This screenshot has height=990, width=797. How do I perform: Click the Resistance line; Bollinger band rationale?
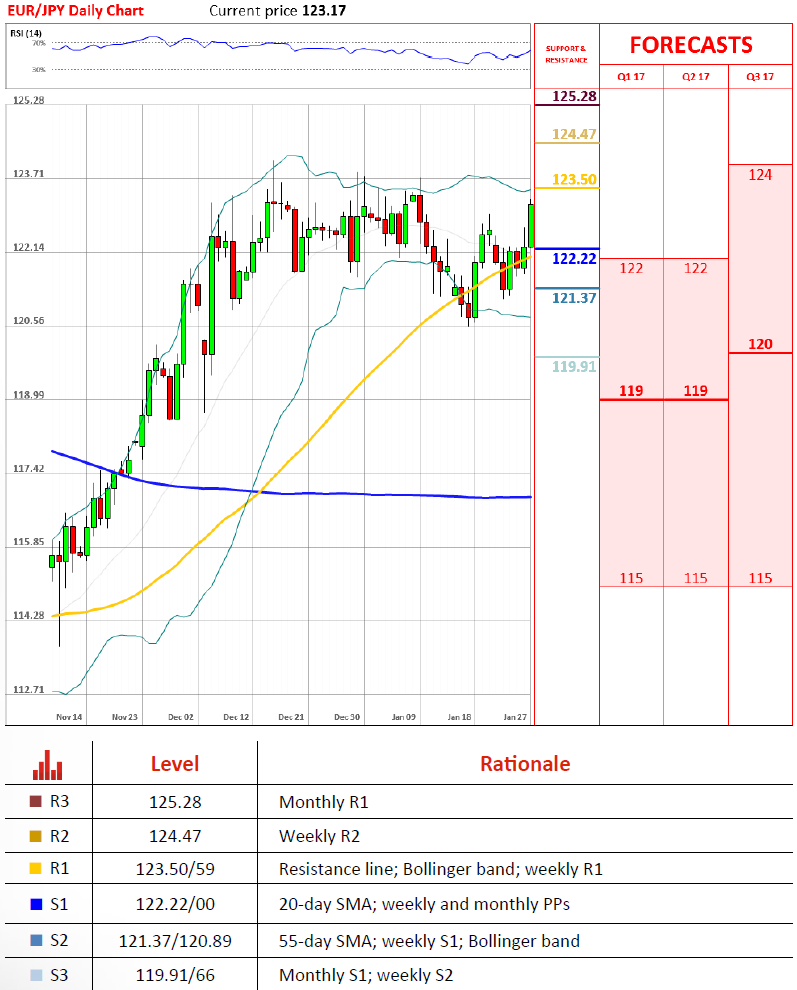(x=441, y=869)
